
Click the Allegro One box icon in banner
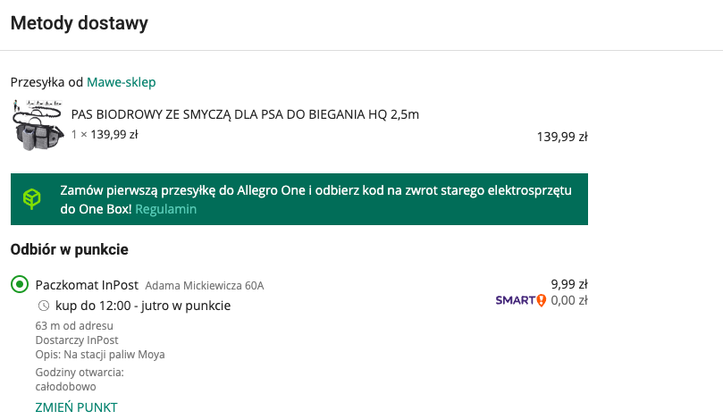click(33, 199)
